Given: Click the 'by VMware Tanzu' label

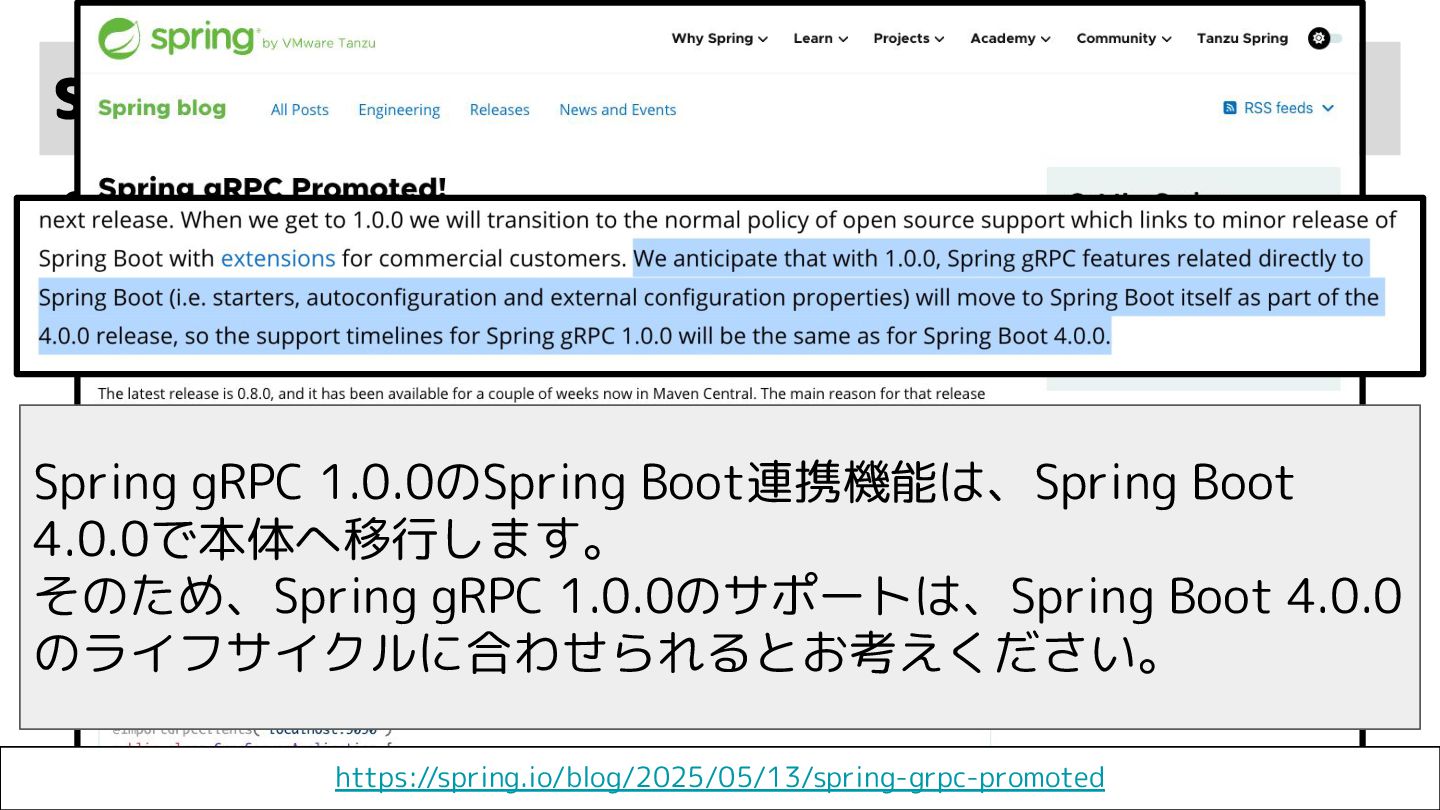Looking at the screenshot, I should click(x=319, y=43).
